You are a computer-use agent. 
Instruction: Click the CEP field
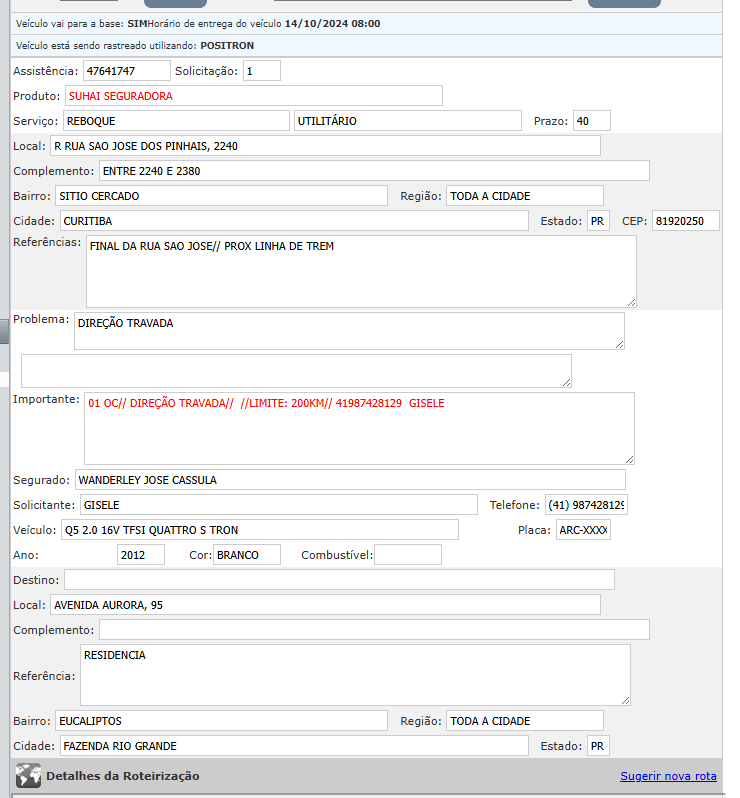(685, 221)
